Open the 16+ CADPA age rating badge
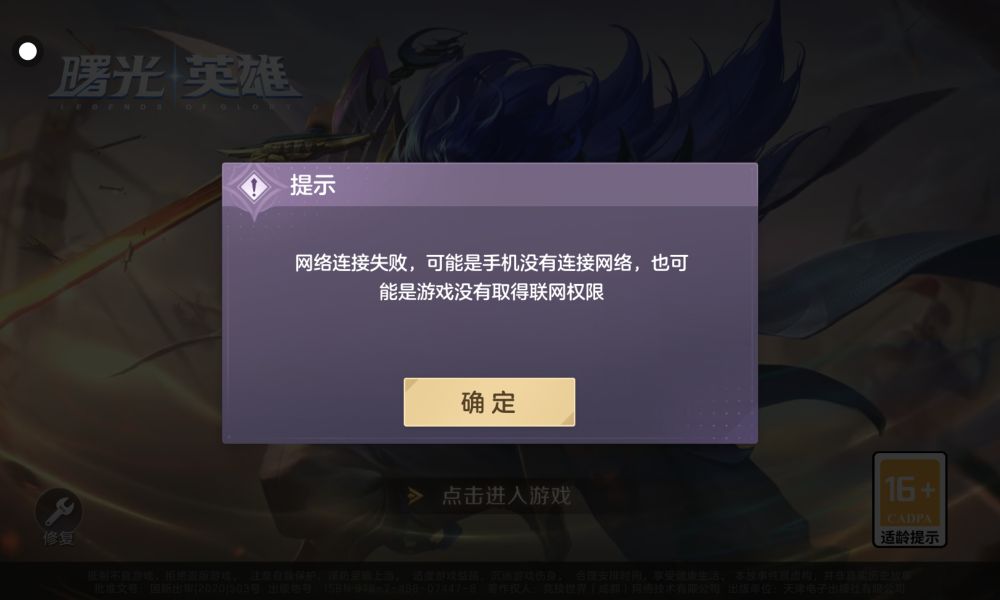The width and height of the screenshot is (1000, 600). [x=909, y=499]
